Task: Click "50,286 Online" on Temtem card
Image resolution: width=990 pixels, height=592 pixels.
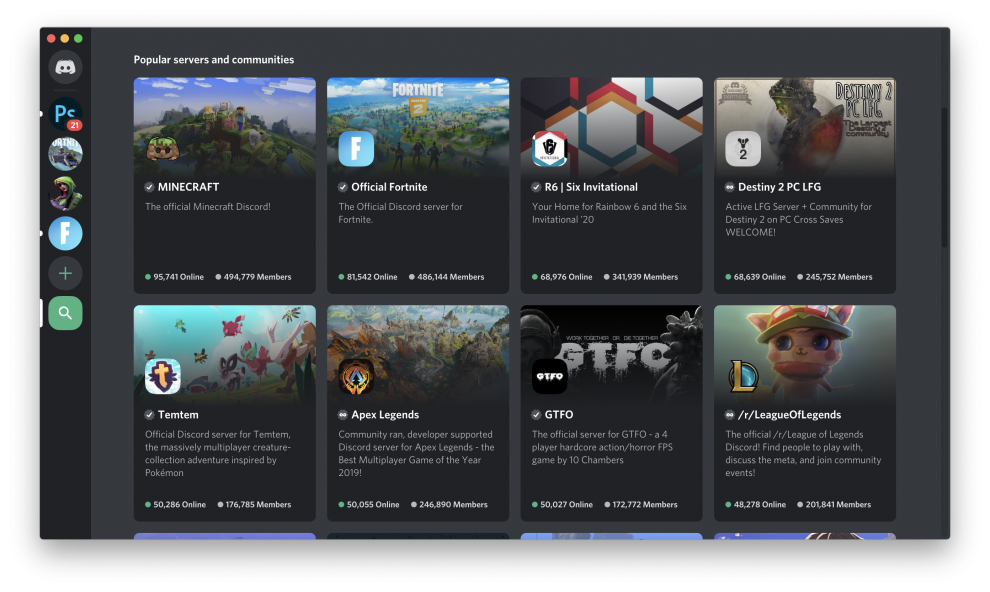Action: click(176, 504)
